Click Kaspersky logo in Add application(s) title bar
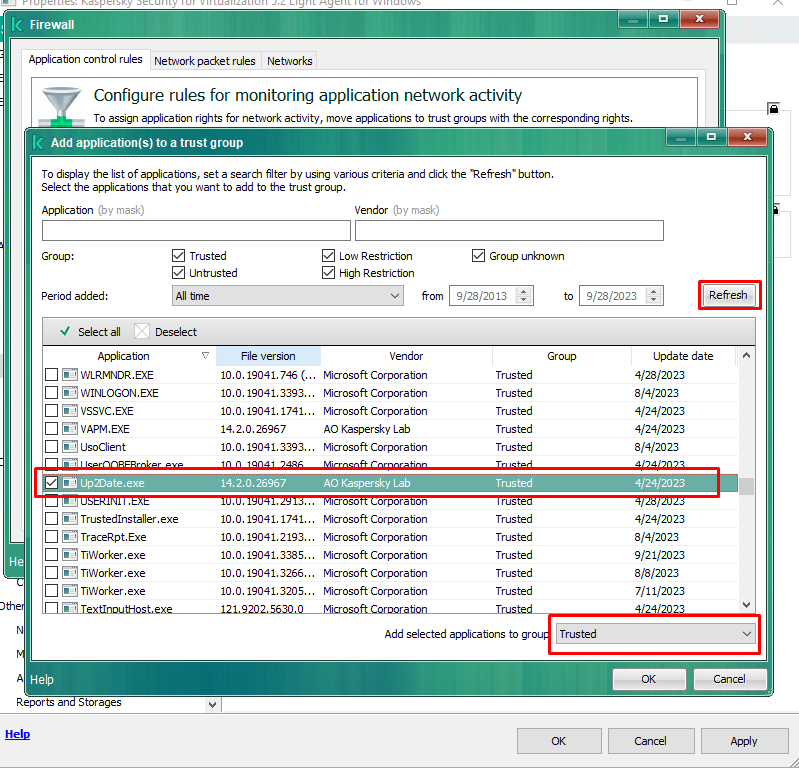 tap(38, 142)
